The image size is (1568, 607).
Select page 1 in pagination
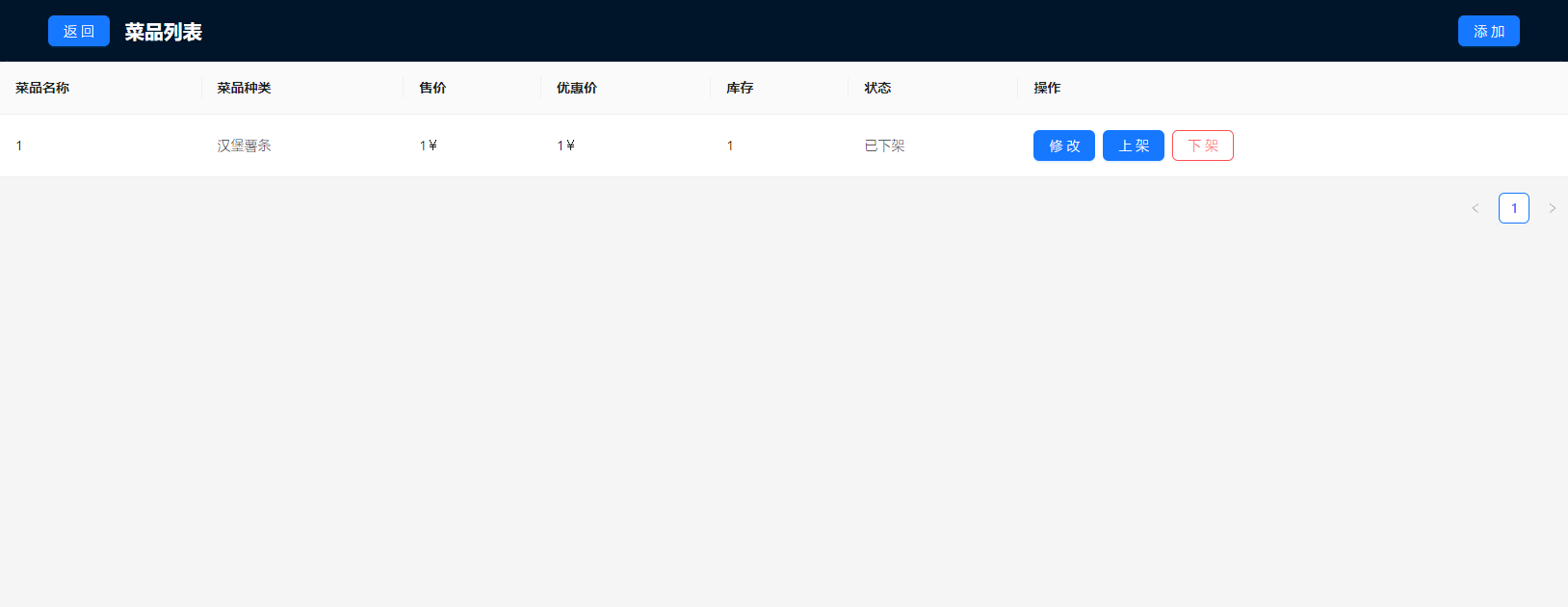1513,208
